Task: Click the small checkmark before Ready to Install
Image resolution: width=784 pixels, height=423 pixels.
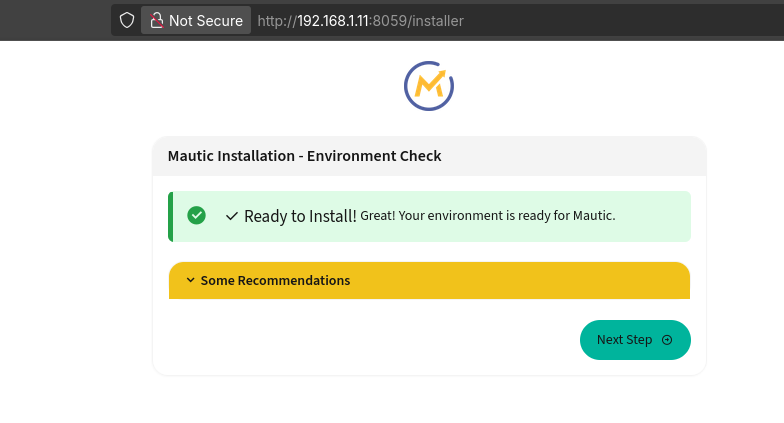Action: click(232, 216)
